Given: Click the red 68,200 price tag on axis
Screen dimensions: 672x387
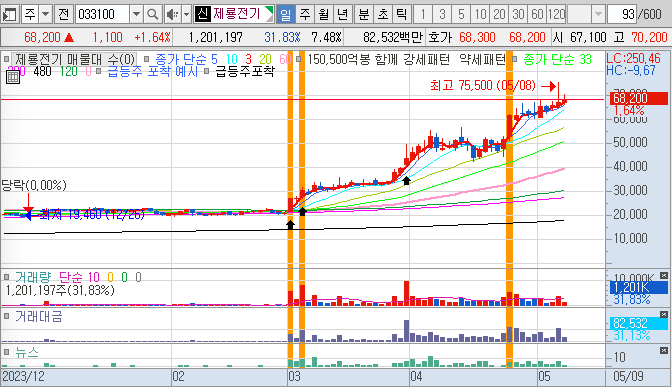Looking at the screenshot, I should (x=638, y=98).
